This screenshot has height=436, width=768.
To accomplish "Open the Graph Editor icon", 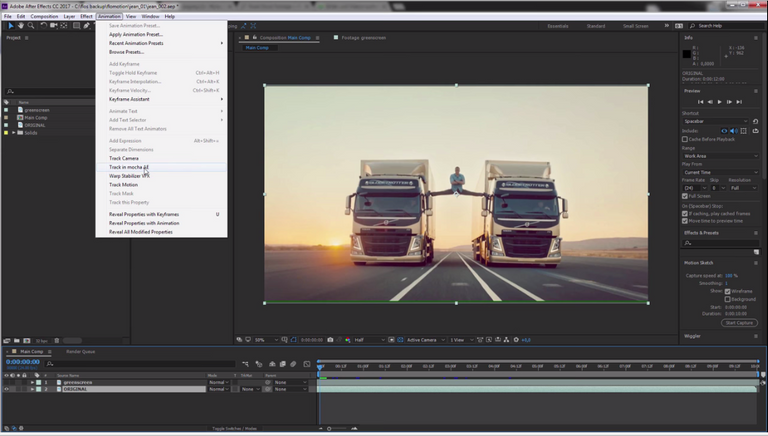I will coord(307,364).
